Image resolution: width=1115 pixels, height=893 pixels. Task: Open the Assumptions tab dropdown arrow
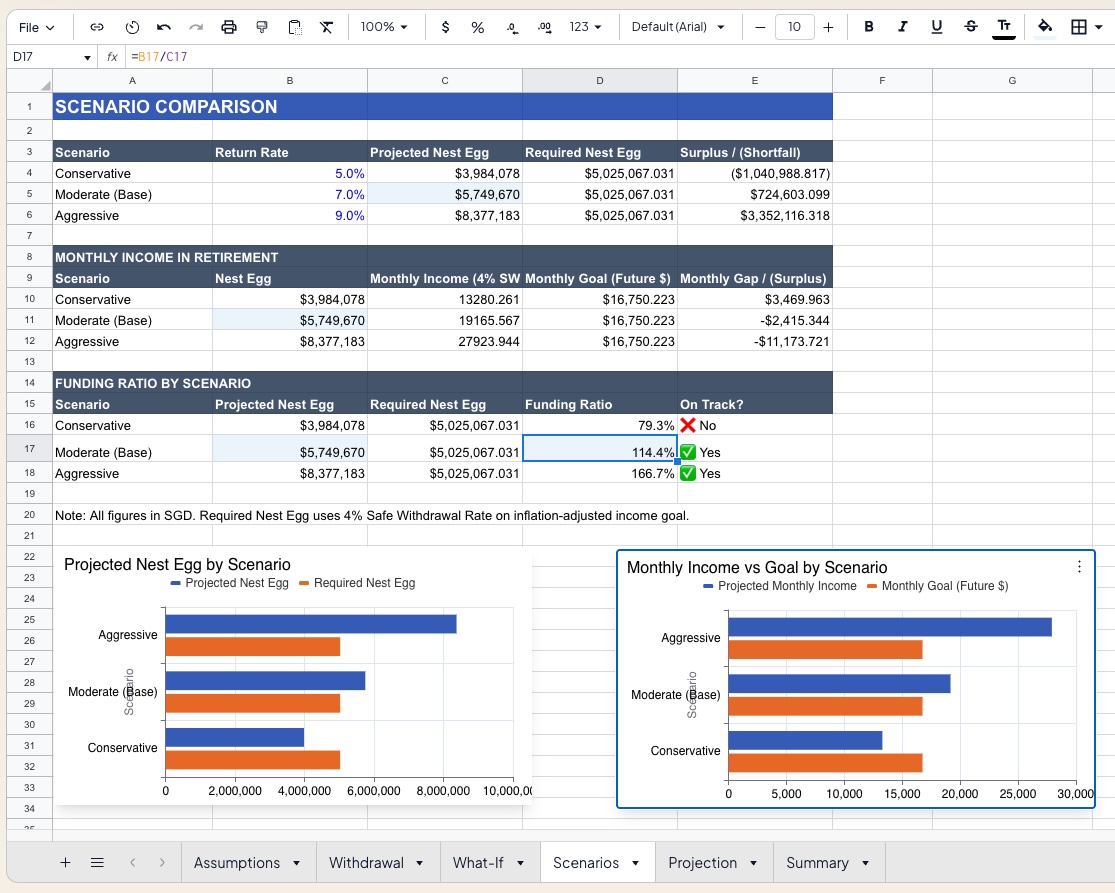tap(297, 863)
